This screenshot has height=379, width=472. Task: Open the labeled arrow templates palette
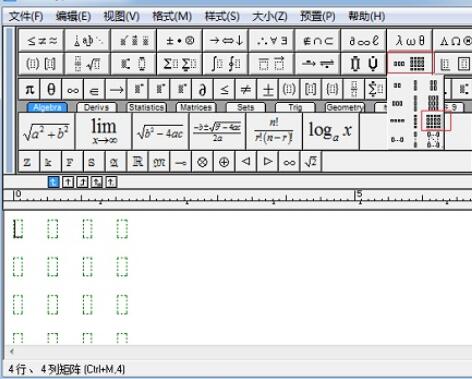[x=318, y=63]
